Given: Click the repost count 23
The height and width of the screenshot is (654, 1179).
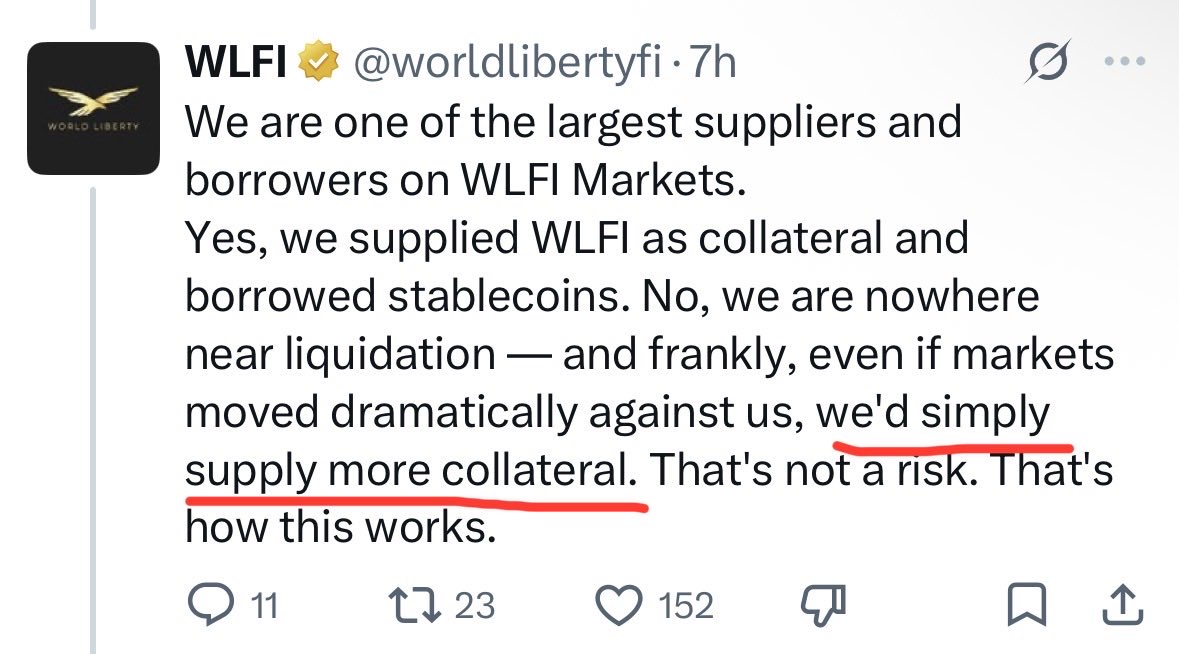Looking at the screenshot, I should pos(475,606).
